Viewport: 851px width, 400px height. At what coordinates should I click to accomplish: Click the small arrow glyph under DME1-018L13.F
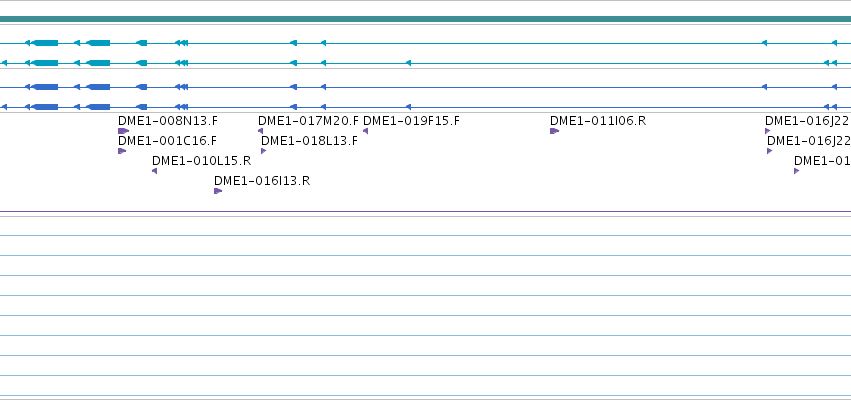[x=264, y=151]
